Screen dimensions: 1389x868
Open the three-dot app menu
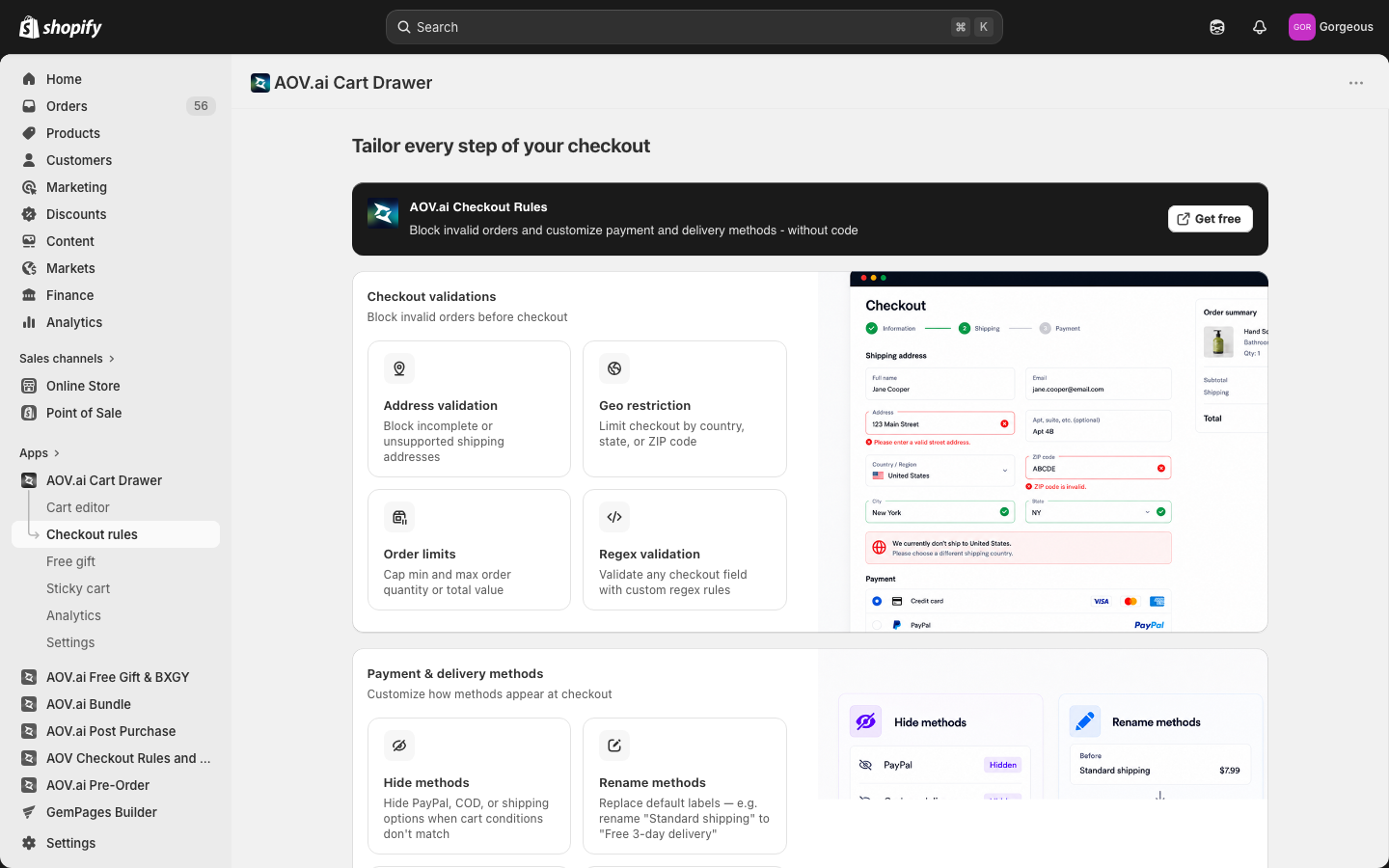coord(1356,83)
